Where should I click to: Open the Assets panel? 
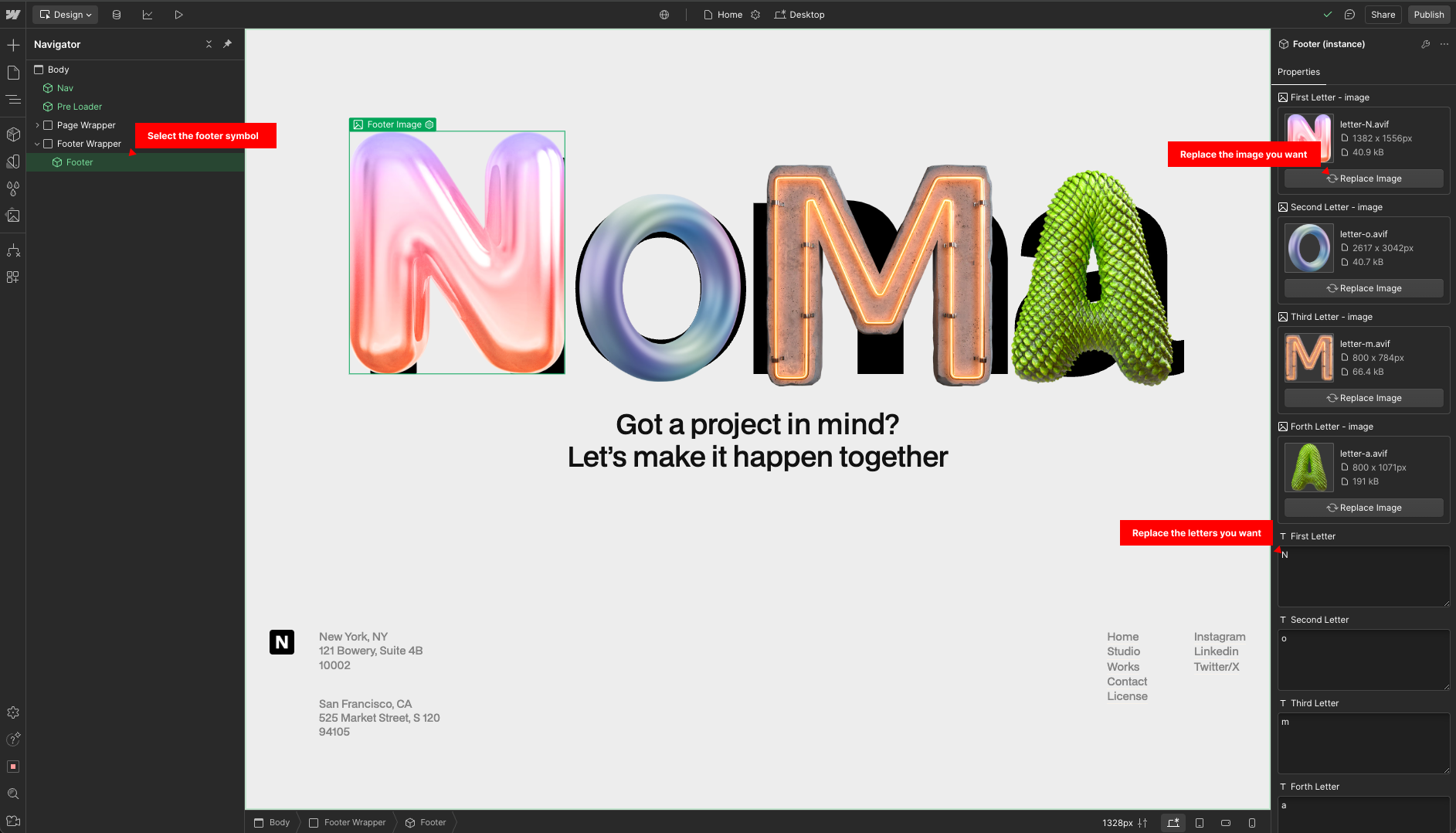point(13,216)
